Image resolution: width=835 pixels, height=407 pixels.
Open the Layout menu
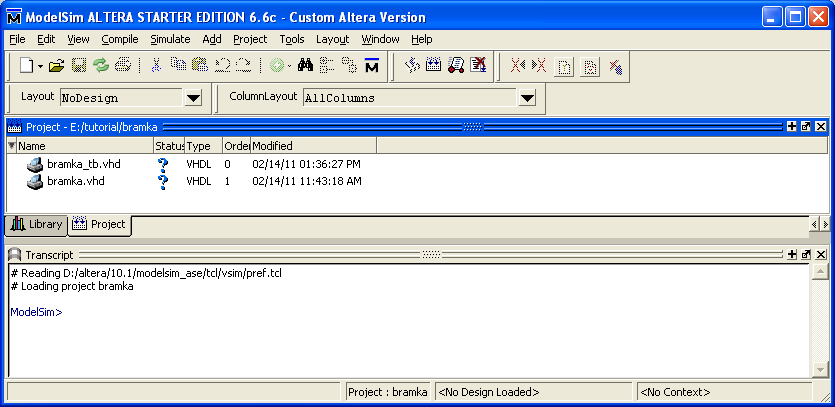coord(332,39)
